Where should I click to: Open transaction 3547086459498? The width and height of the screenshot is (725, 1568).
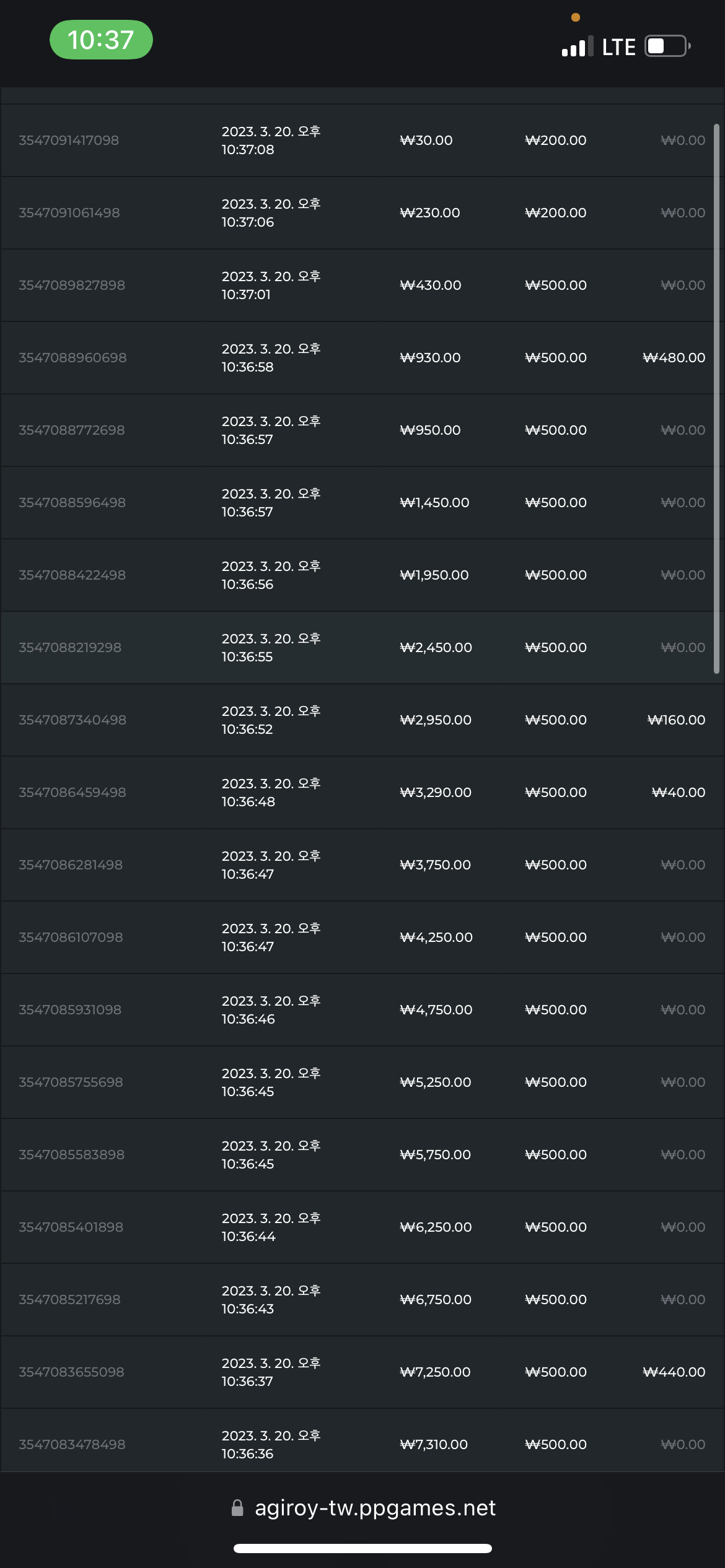pyautogui.click(x=72, y=793)
